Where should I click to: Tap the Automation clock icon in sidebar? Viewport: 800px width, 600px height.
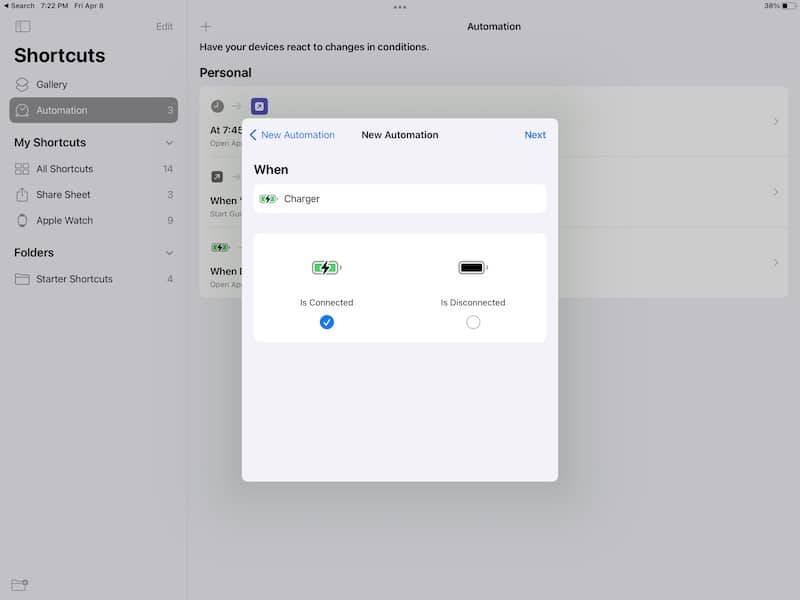(x=22, y=110)
